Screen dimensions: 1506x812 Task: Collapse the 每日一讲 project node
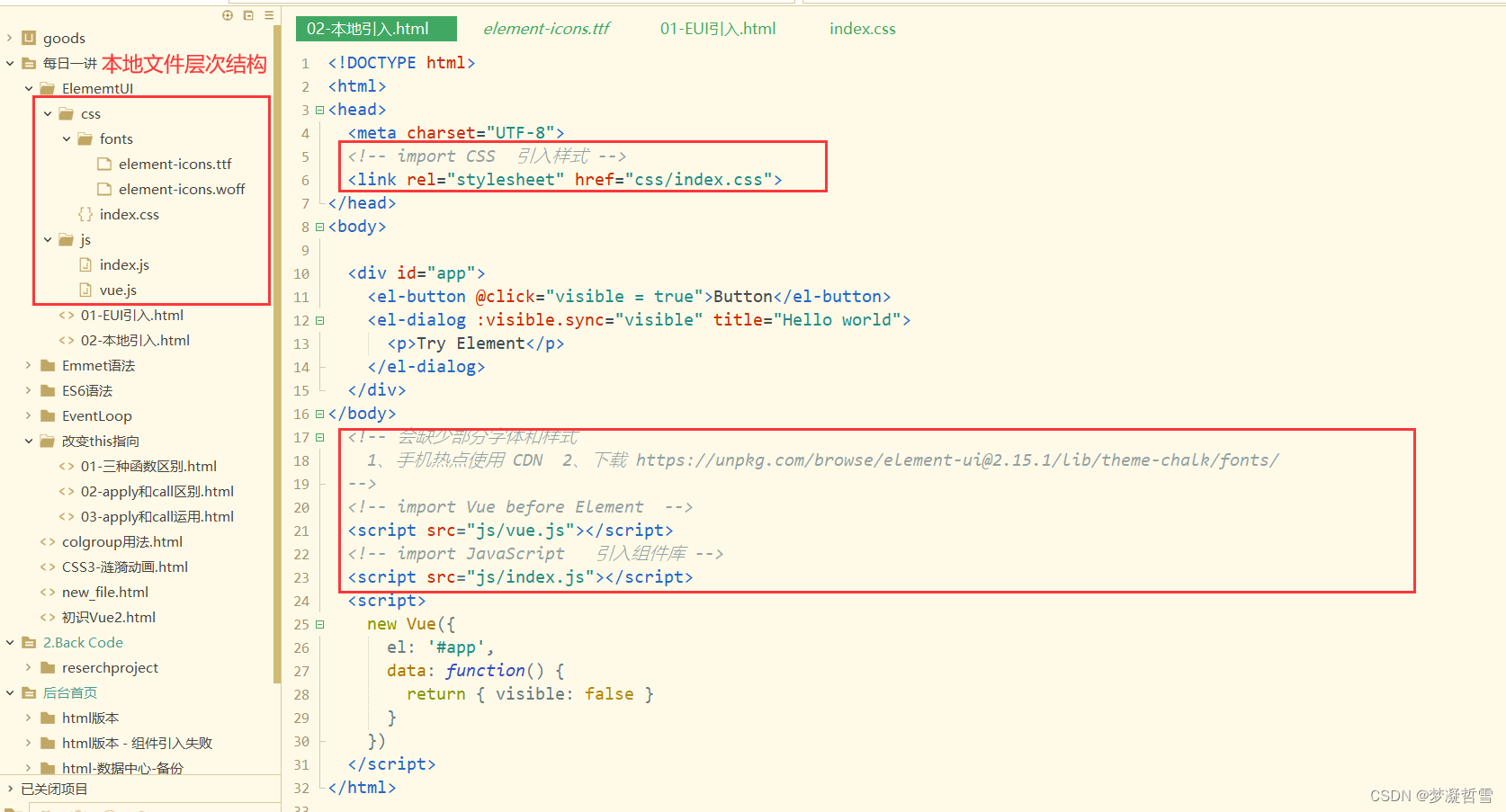click(10, 63)
